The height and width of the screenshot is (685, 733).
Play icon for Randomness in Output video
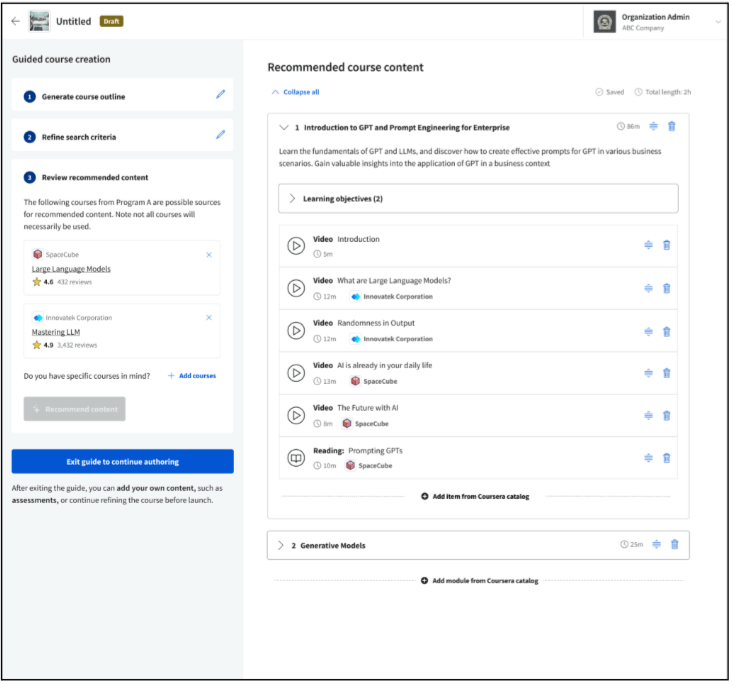point(296,331)
